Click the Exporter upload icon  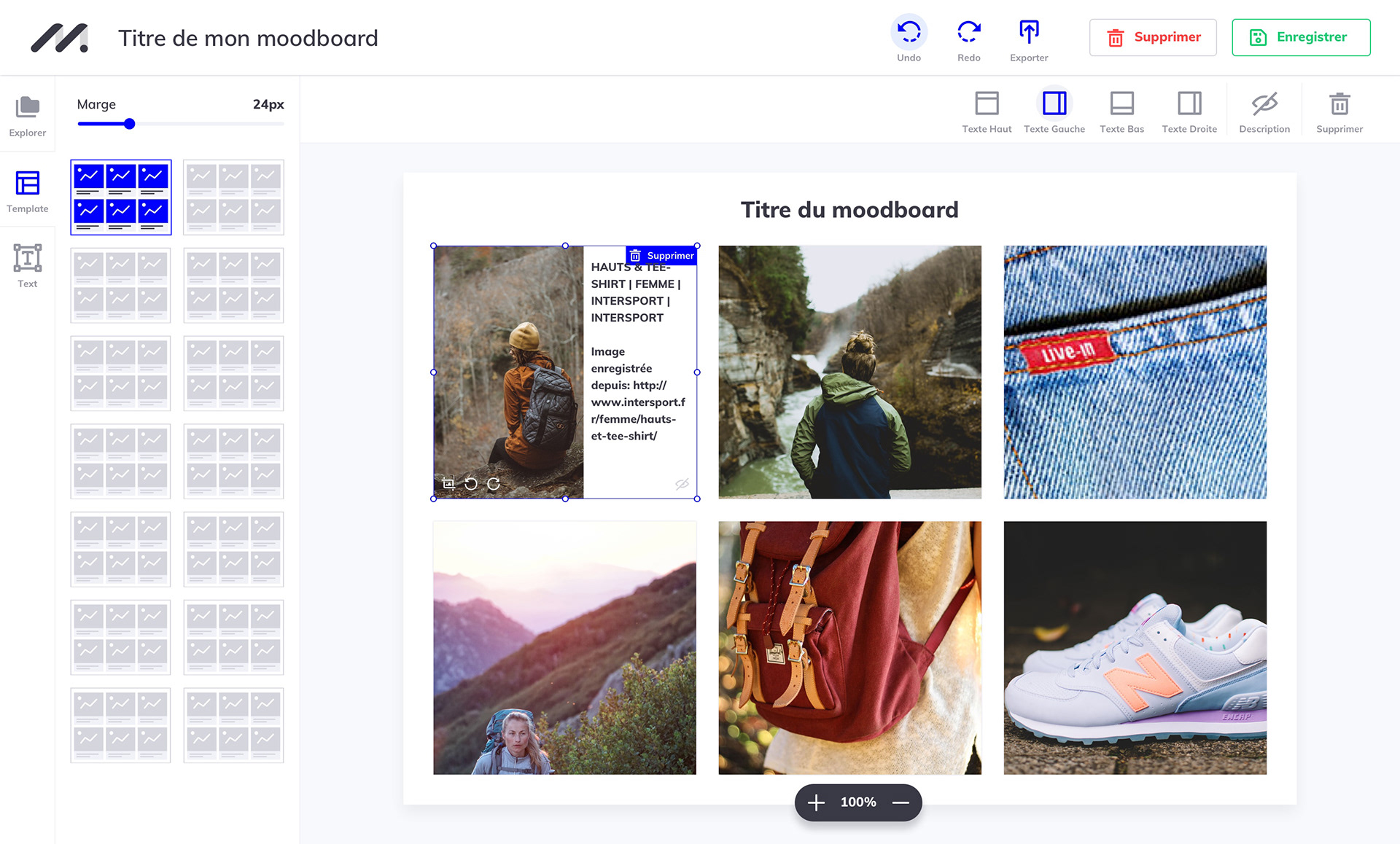click(1029, 32)
